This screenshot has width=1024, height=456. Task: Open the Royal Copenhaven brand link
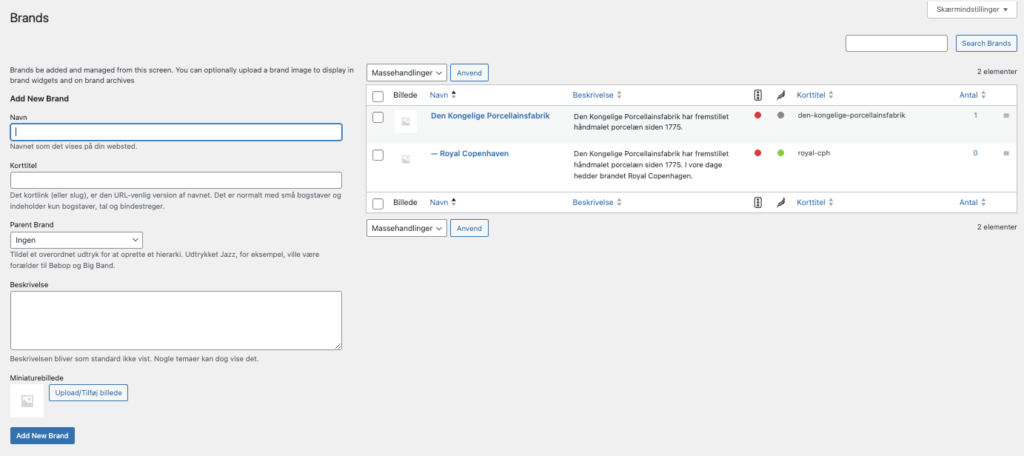pyautogui.click(x=470, y=154)
